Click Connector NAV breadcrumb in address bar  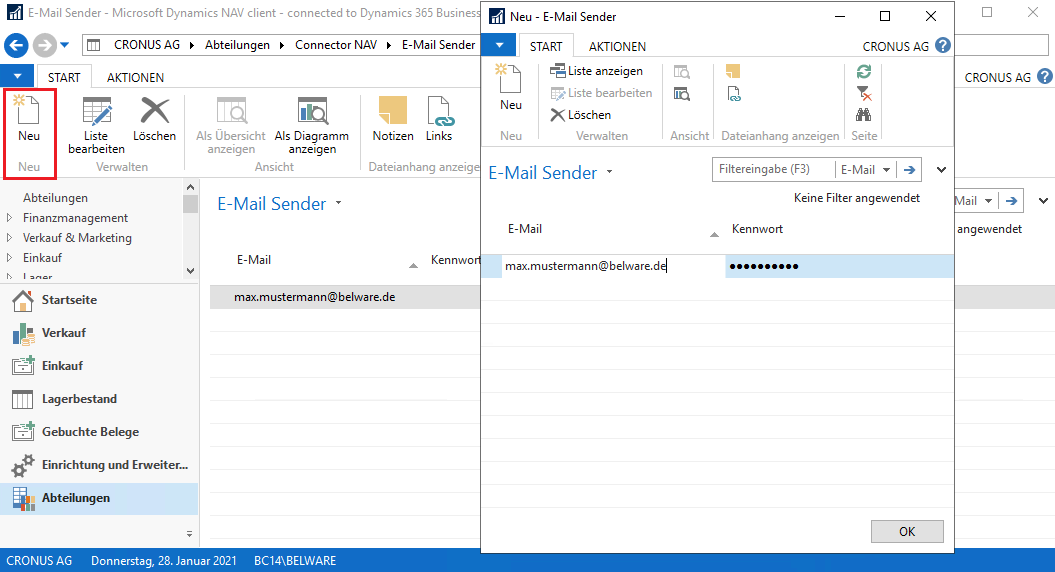(336, 45)
